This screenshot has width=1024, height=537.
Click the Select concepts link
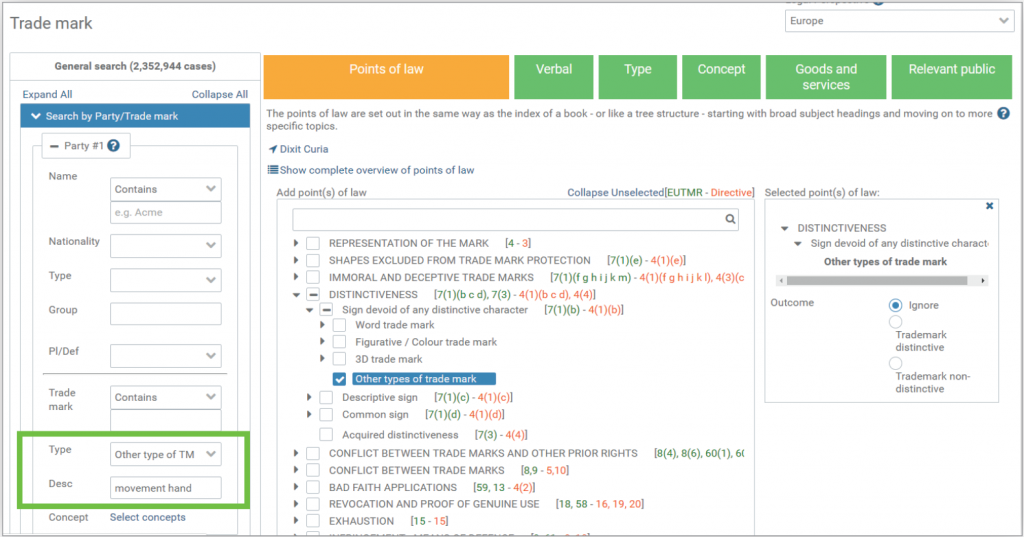tap(147, 517)
